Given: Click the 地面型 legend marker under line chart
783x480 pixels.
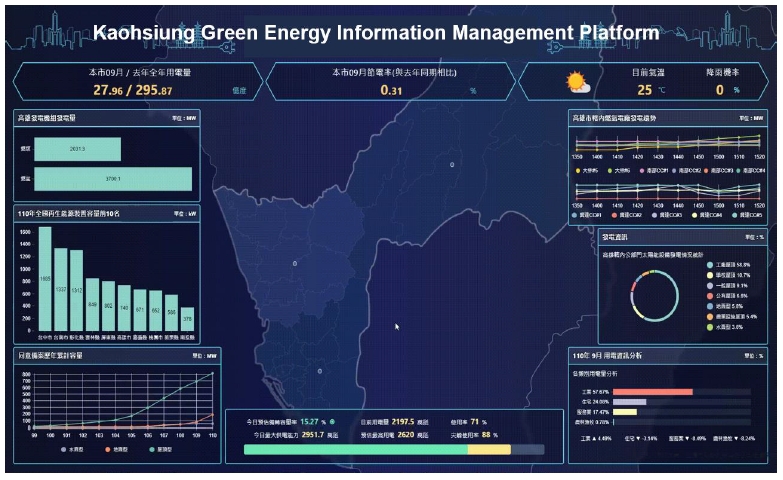Looking at the screenshot, I should [107, 450].
